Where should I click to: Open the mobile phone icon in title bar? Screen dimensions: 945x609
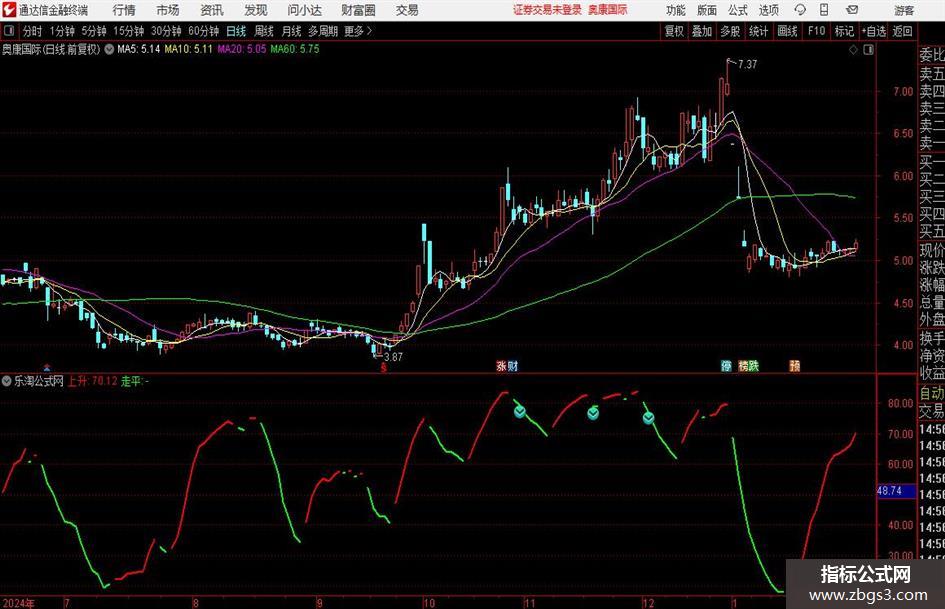pyautogui.click(x=824, y=10)
